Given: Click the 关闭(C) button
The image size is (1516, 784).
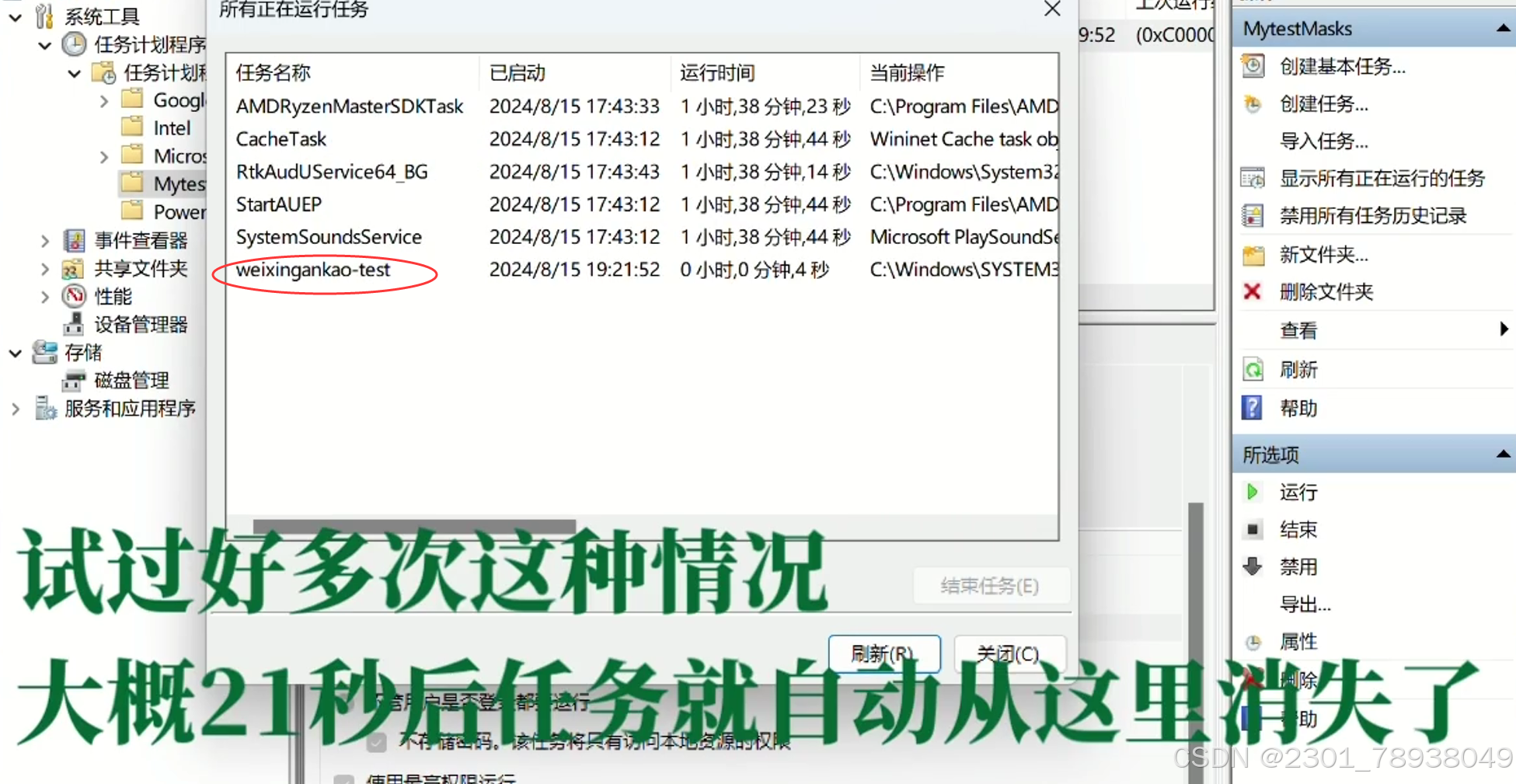Looking at the screenshot, I should click(1009, 653).
